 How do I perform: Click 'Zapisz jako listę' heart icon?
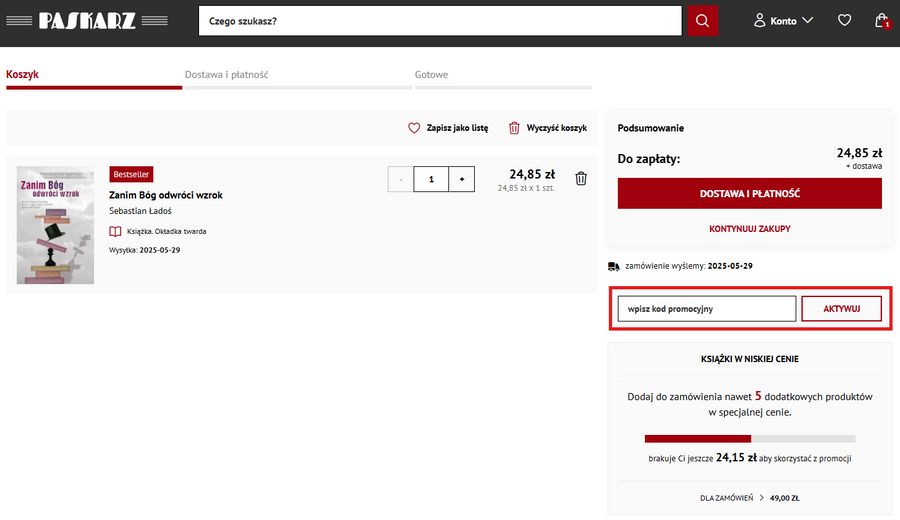(x=414, y=128)
